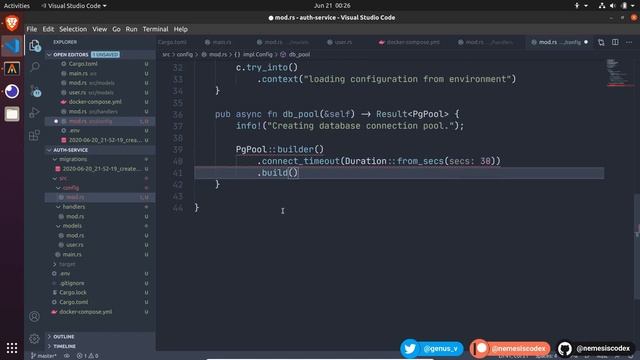Open the Run and Debug view
This screenshot has width=640, height=360.
tap(35, 112)
